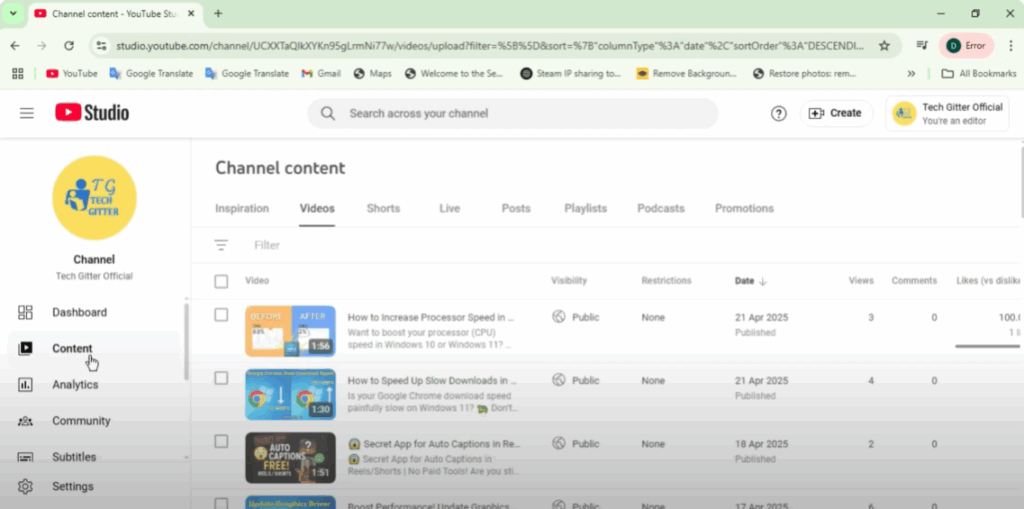Open the tab search dropdown arrow
Screen dimensions: 1024x509
point(13,14)
